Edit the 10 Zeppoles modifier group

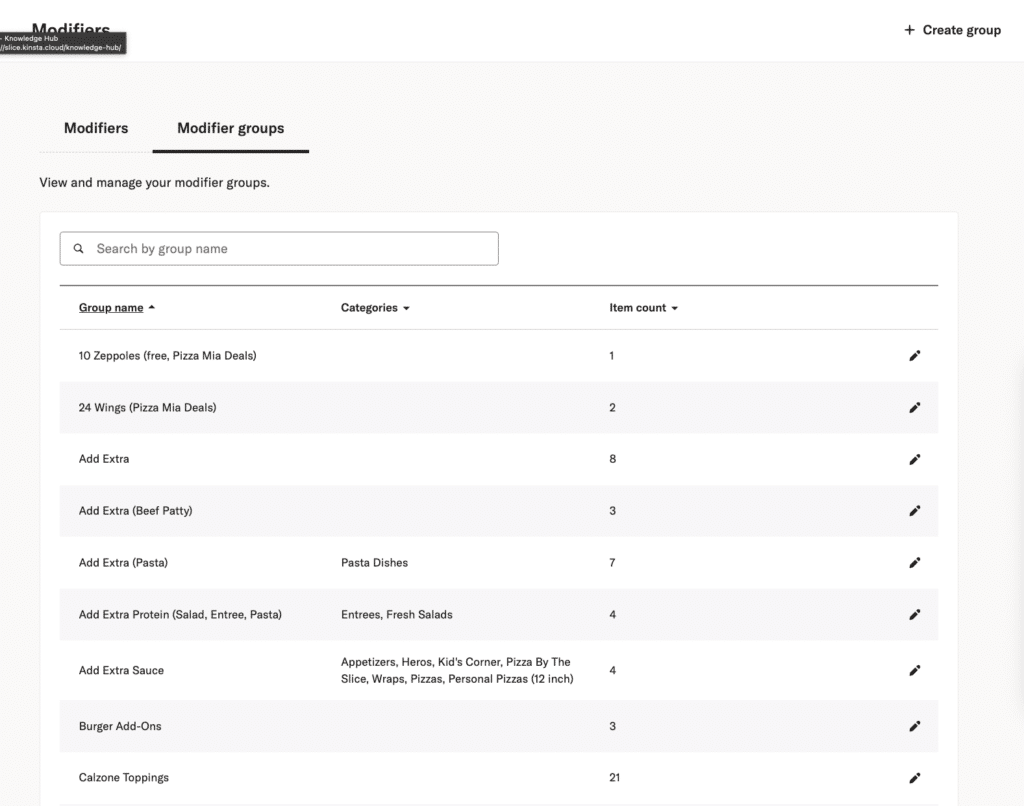tap(914, 356)
